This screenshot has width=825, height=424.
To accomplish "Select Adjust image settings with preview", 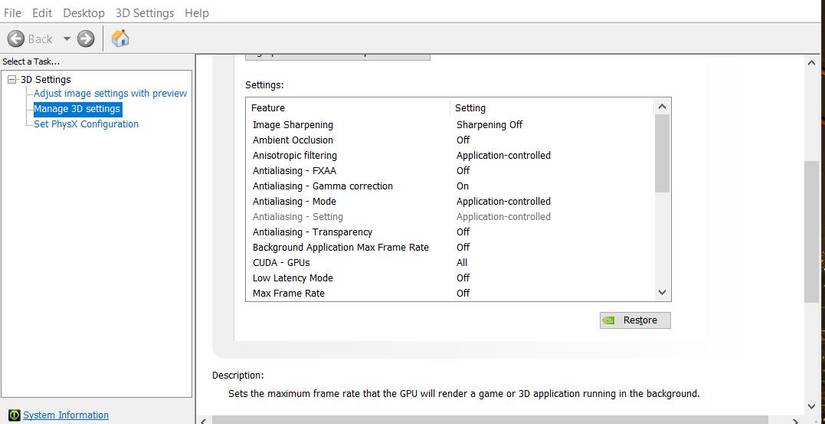I will coord(110,93).
